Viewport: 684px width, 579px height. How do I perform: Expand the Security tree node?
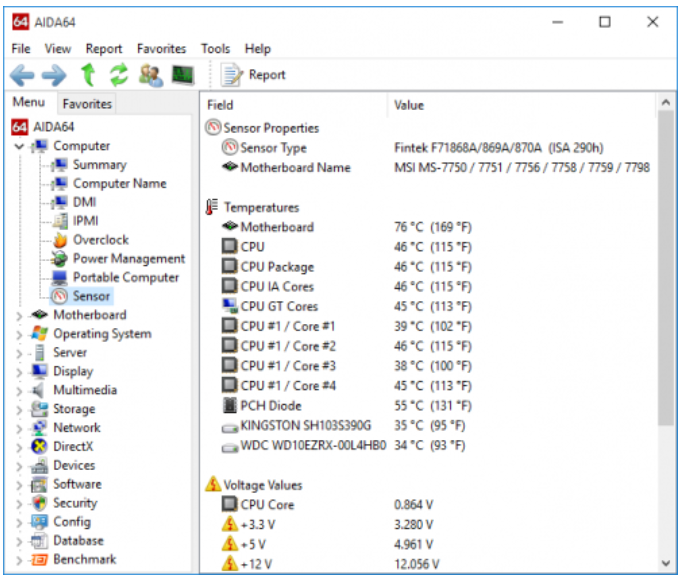(x=19, y=503)
